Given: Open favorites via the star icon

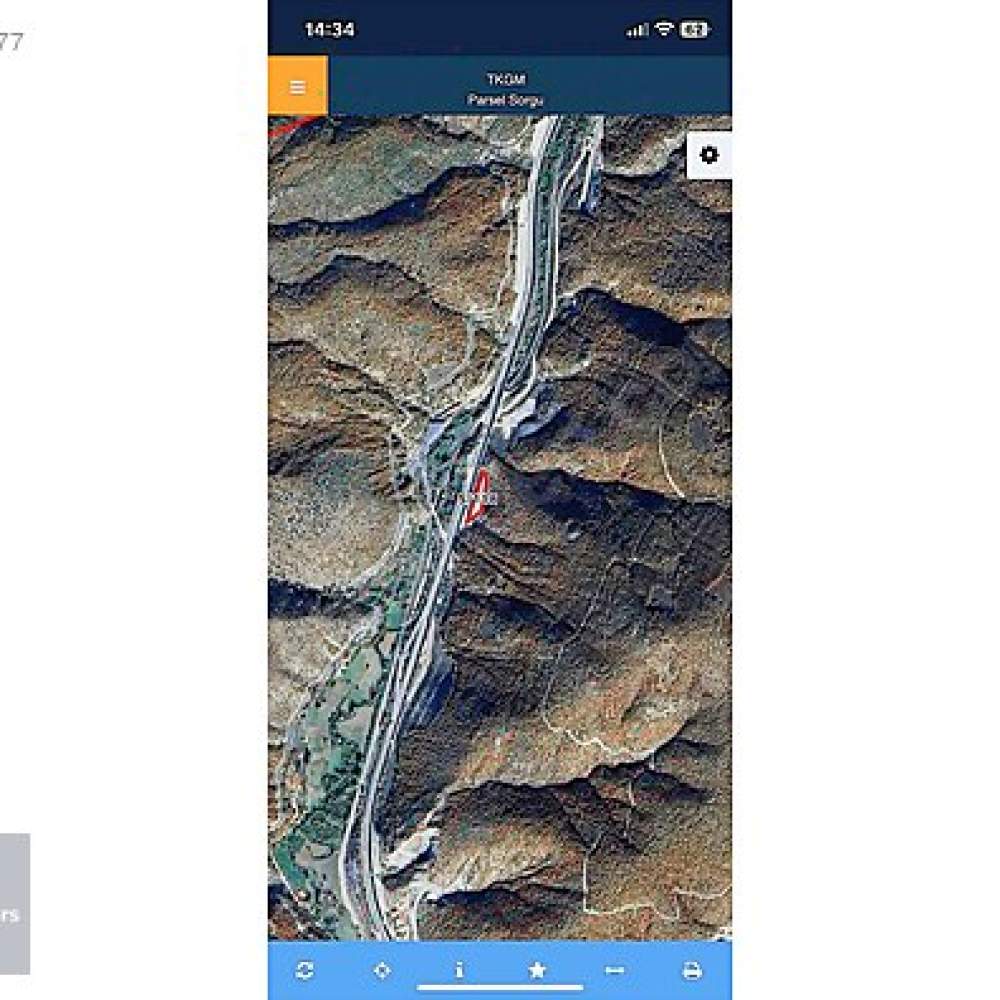Looking at the screenshot, I should (x=537, y=970).
